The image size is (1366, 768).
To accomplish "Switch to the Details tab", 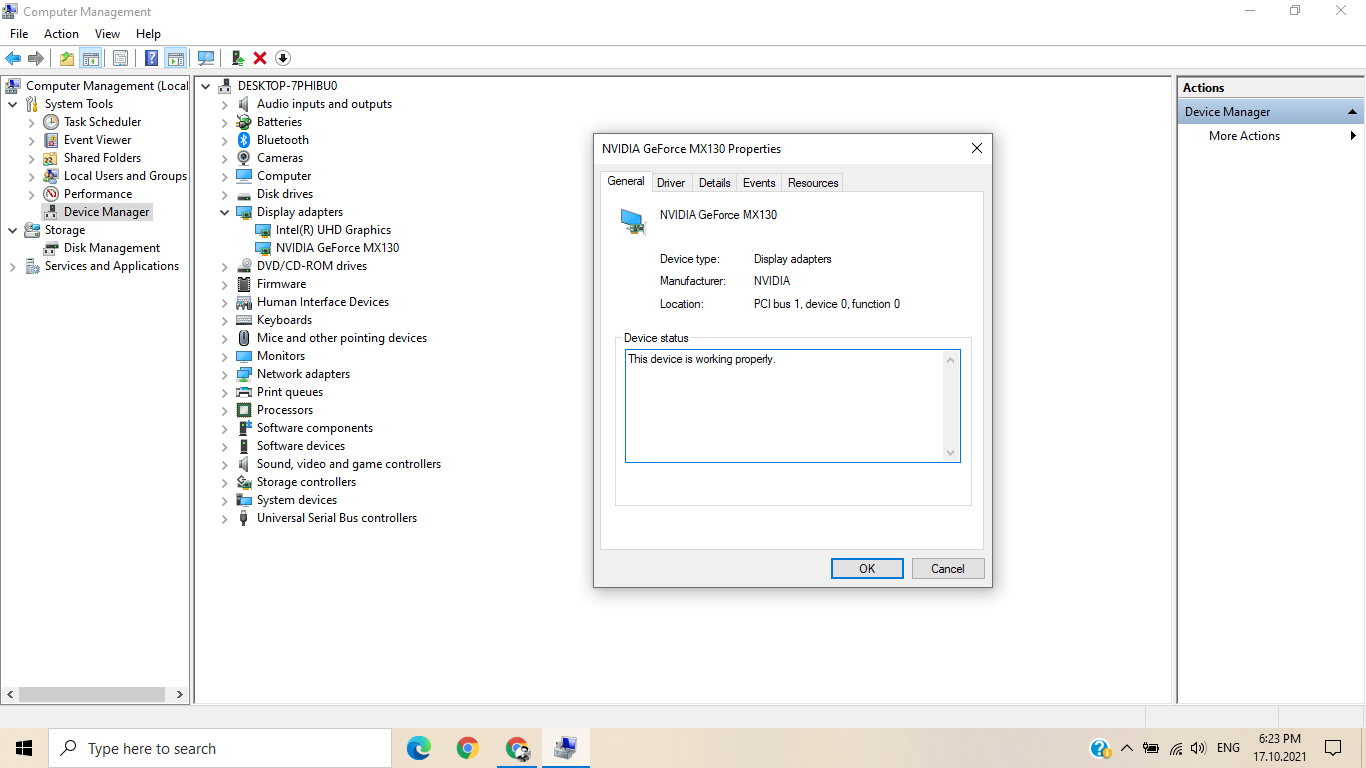I will click(x=714, y=183).
